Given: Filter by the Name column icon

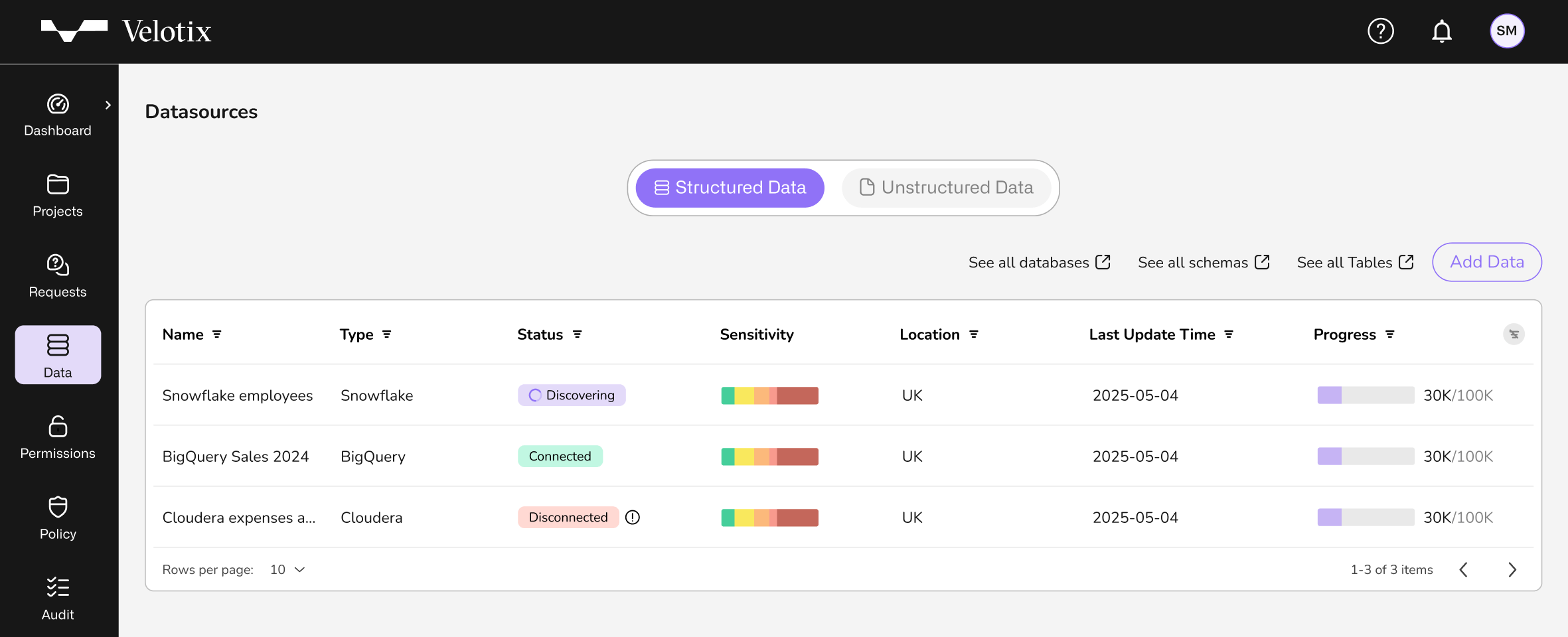Looking at the screenshot, I should pos(216,334).
